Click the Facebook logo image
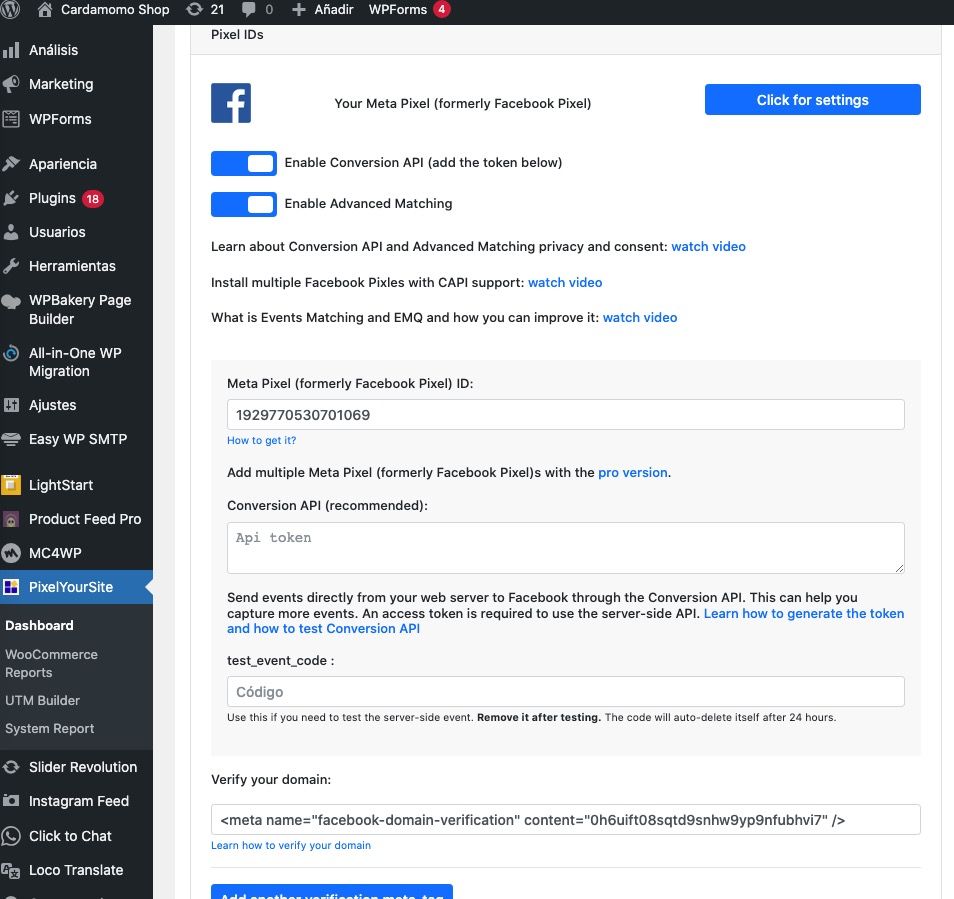954x899 pixels. [231, 103]
